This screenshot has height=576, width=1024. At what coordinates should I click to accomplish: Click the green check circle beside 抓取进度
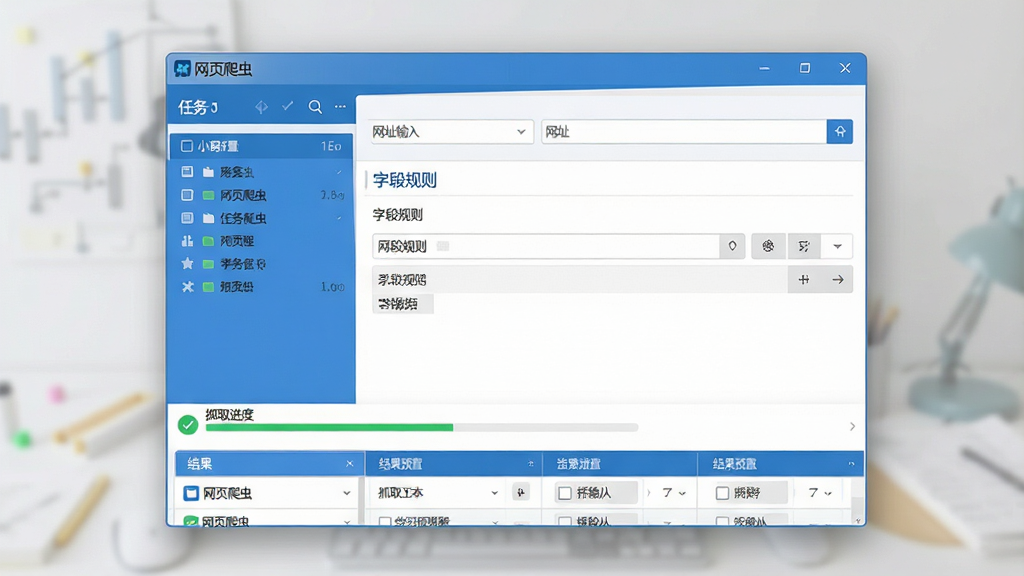point(188,425)
